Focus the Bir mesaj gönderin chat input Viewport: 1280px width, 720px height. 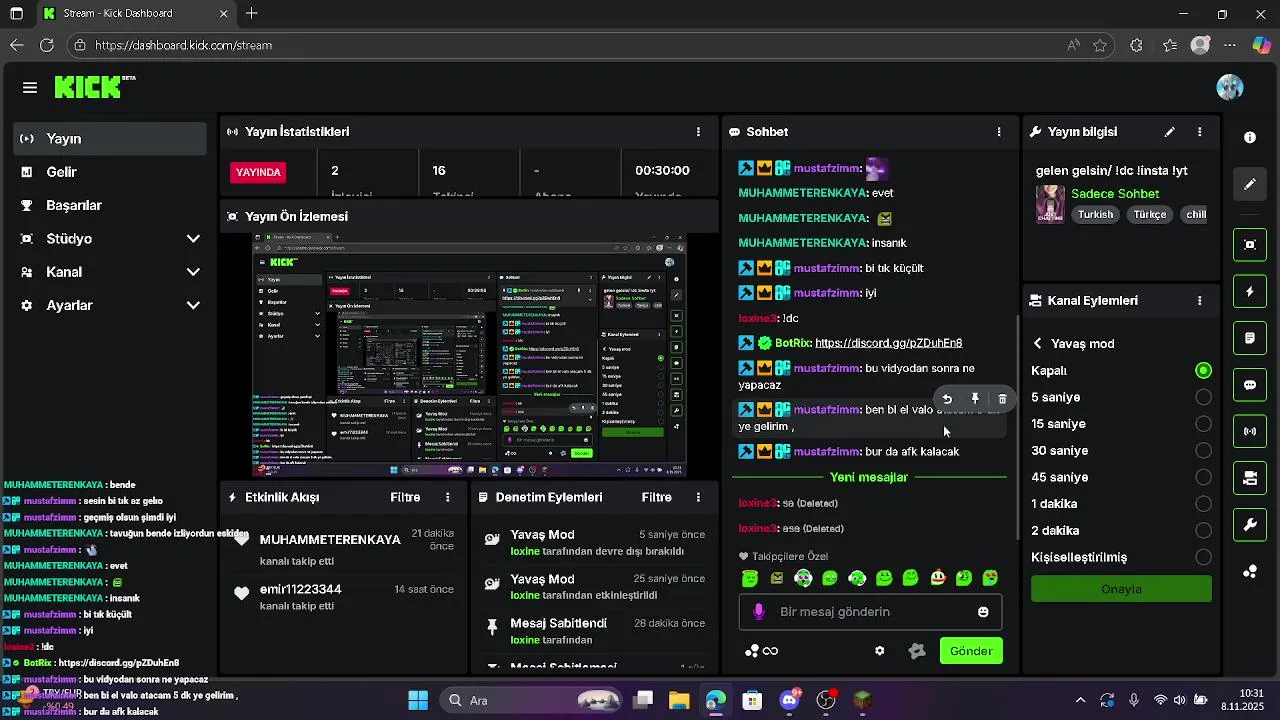870,612
